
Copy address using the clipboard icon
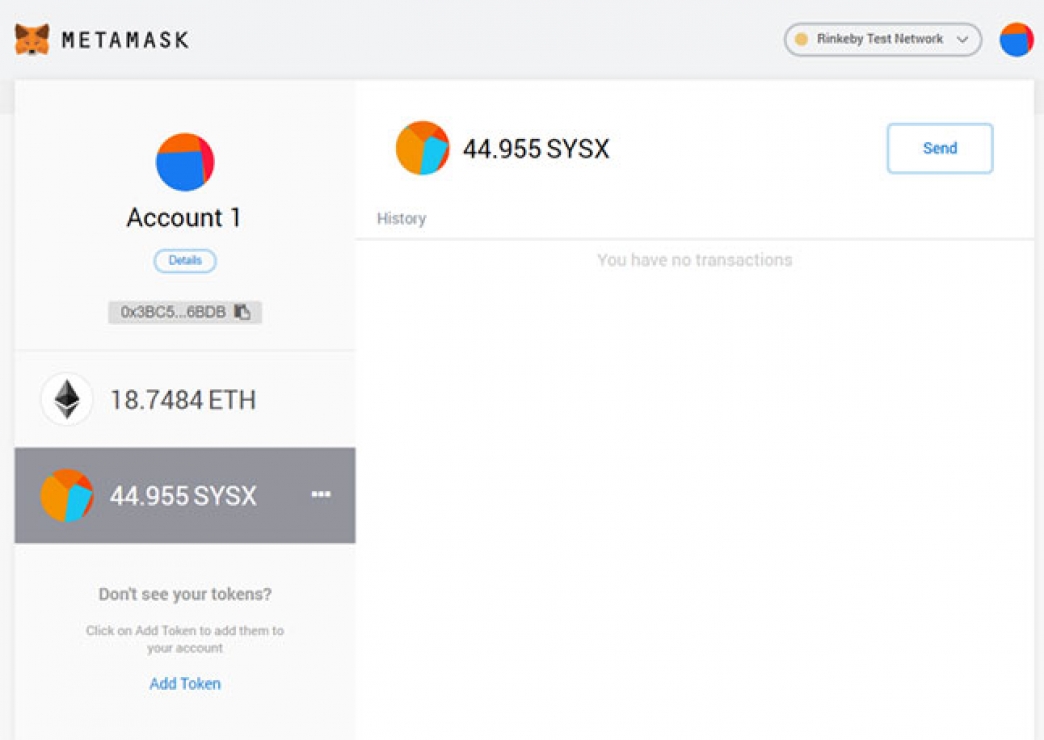point(242,312)
